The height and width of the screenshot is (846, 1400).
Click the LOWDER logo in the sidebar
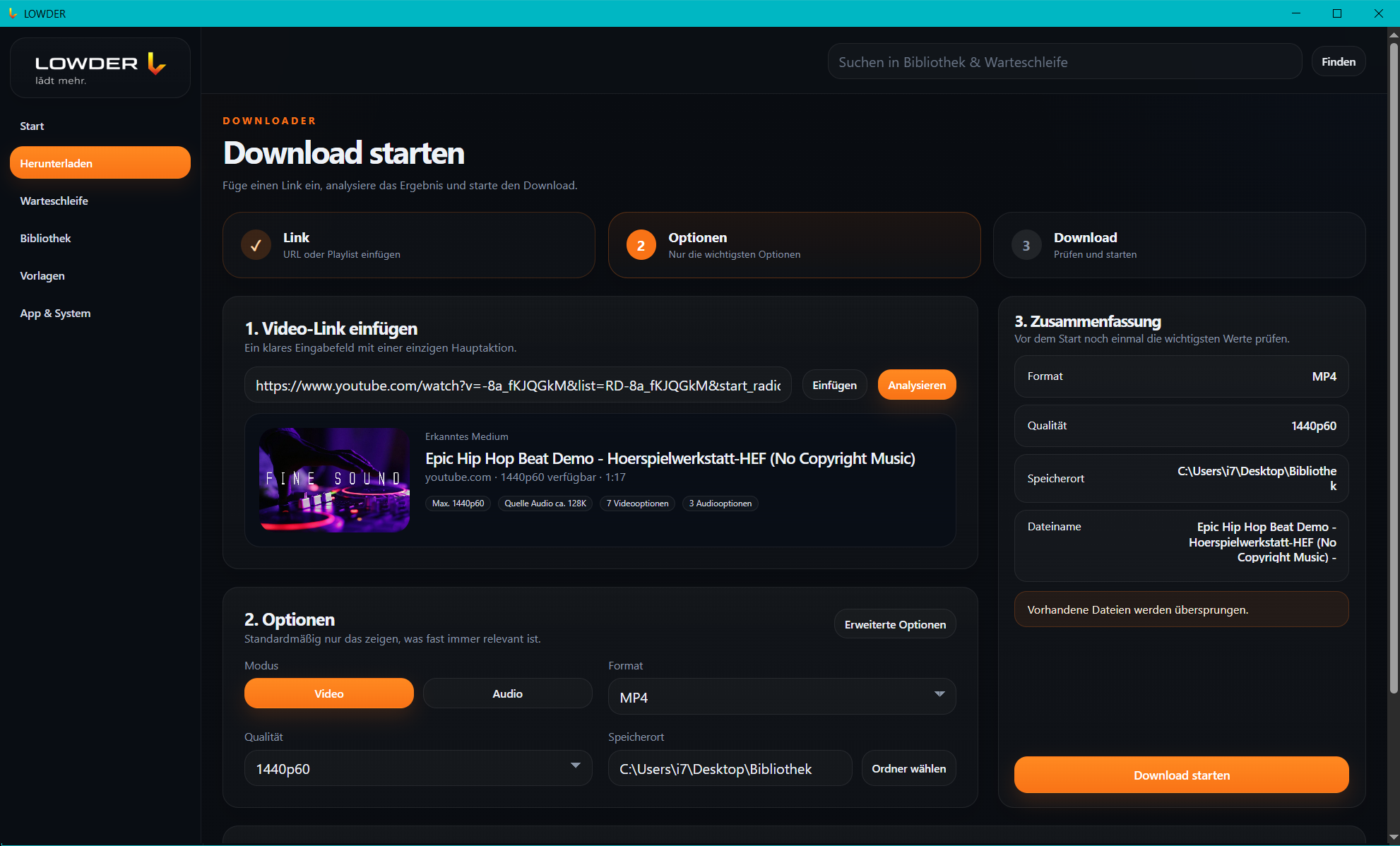[100, 68]
